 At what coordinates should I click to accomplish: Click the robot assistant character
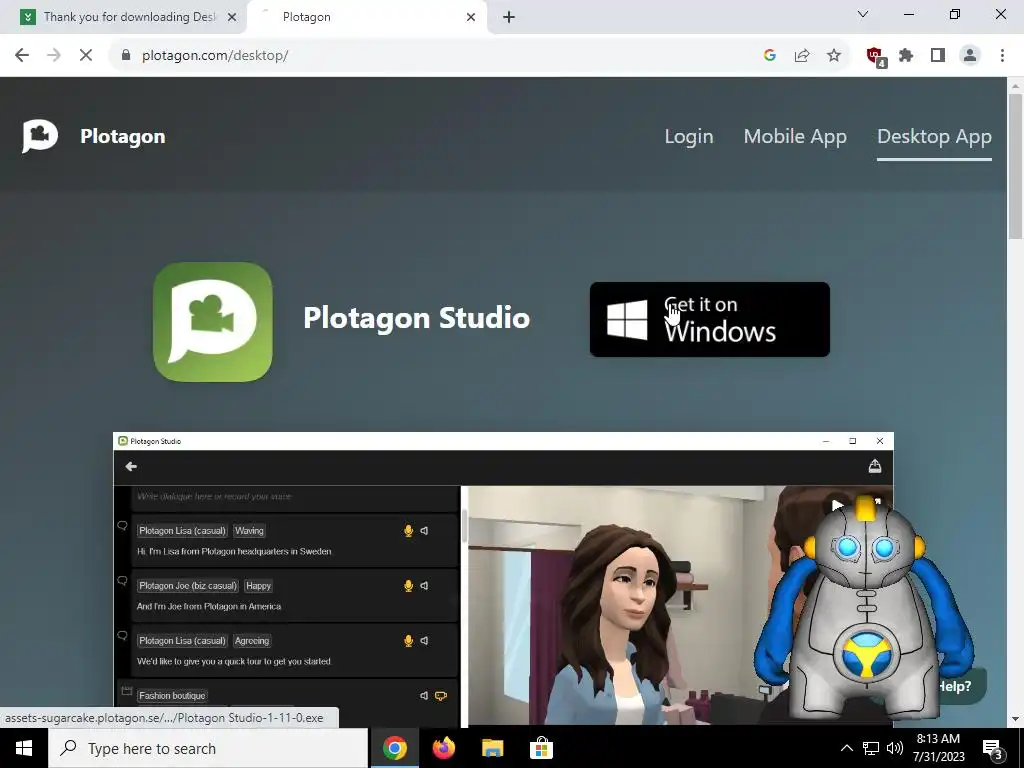tap(864, 607)
